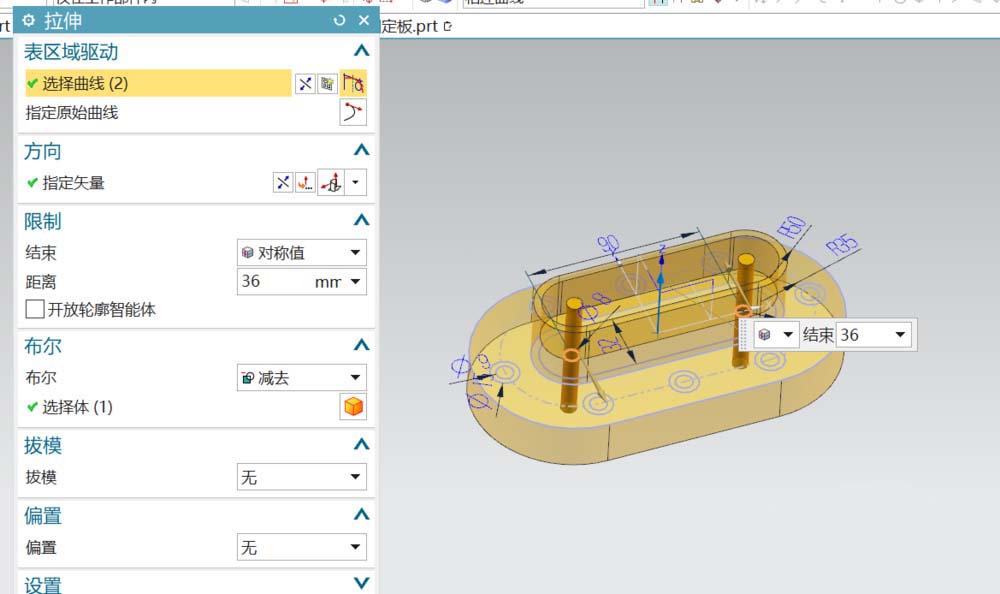
Task: Open the 布尔 减去 dropdown
Action: point(302,378)
